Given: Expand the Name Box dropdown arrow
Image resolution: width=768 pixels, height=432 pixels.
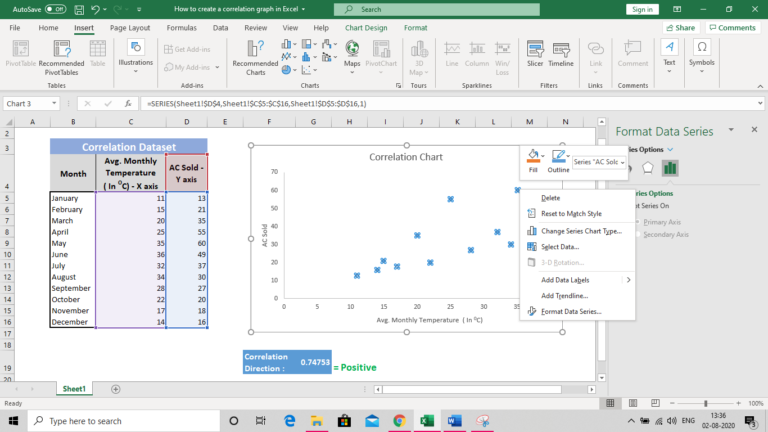Looking at the screenshot, I should (x=54, y=103).
